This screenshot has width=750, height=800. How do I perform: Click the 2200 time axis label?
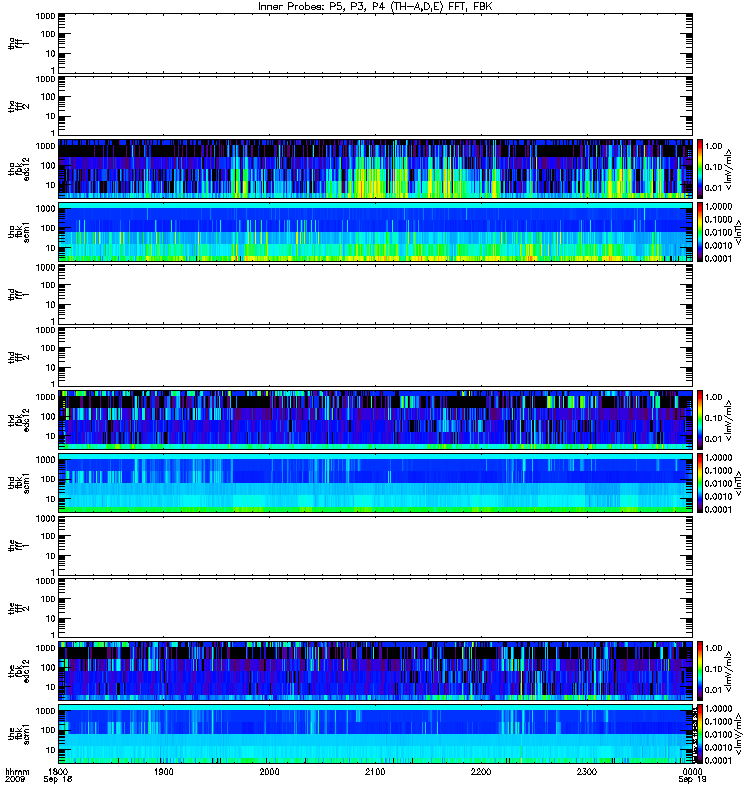pyautogui.click(x=481, y=771)
